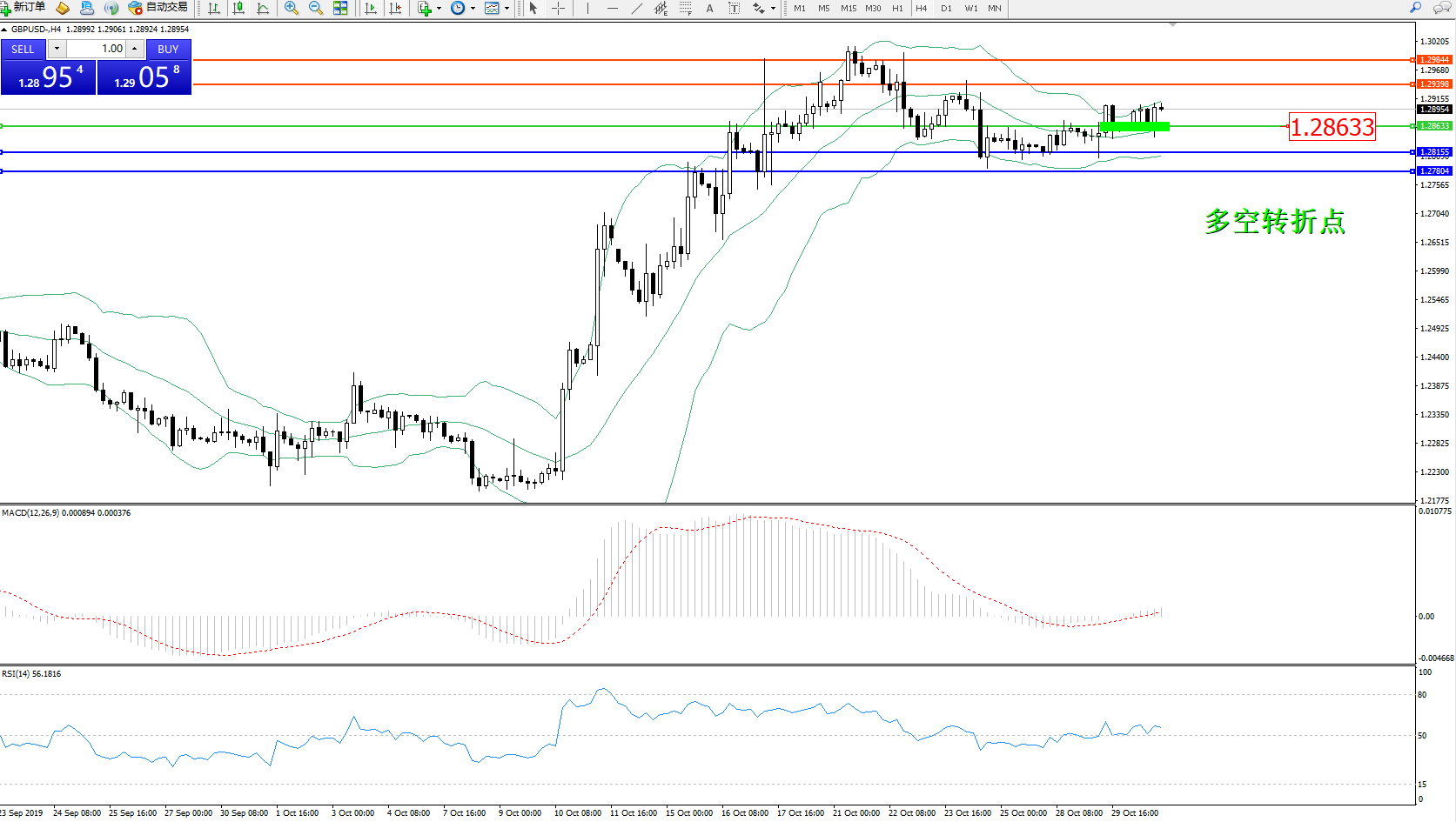
Task: Toggle chart shift option
Action: [396, 8]
